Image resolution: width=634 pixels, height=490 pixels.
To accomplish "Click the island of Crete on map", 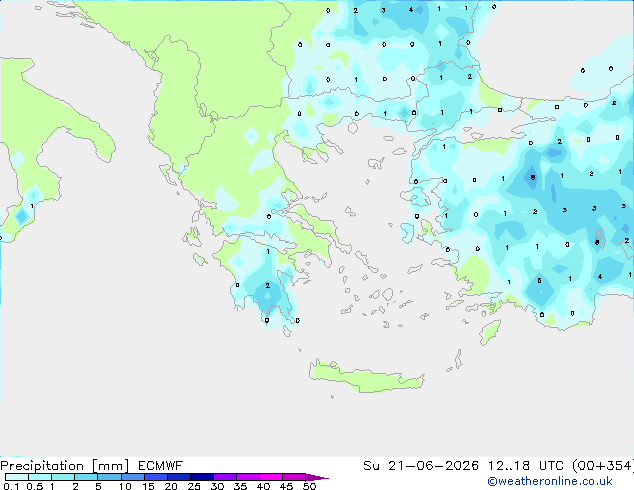I will pos(366,378).
